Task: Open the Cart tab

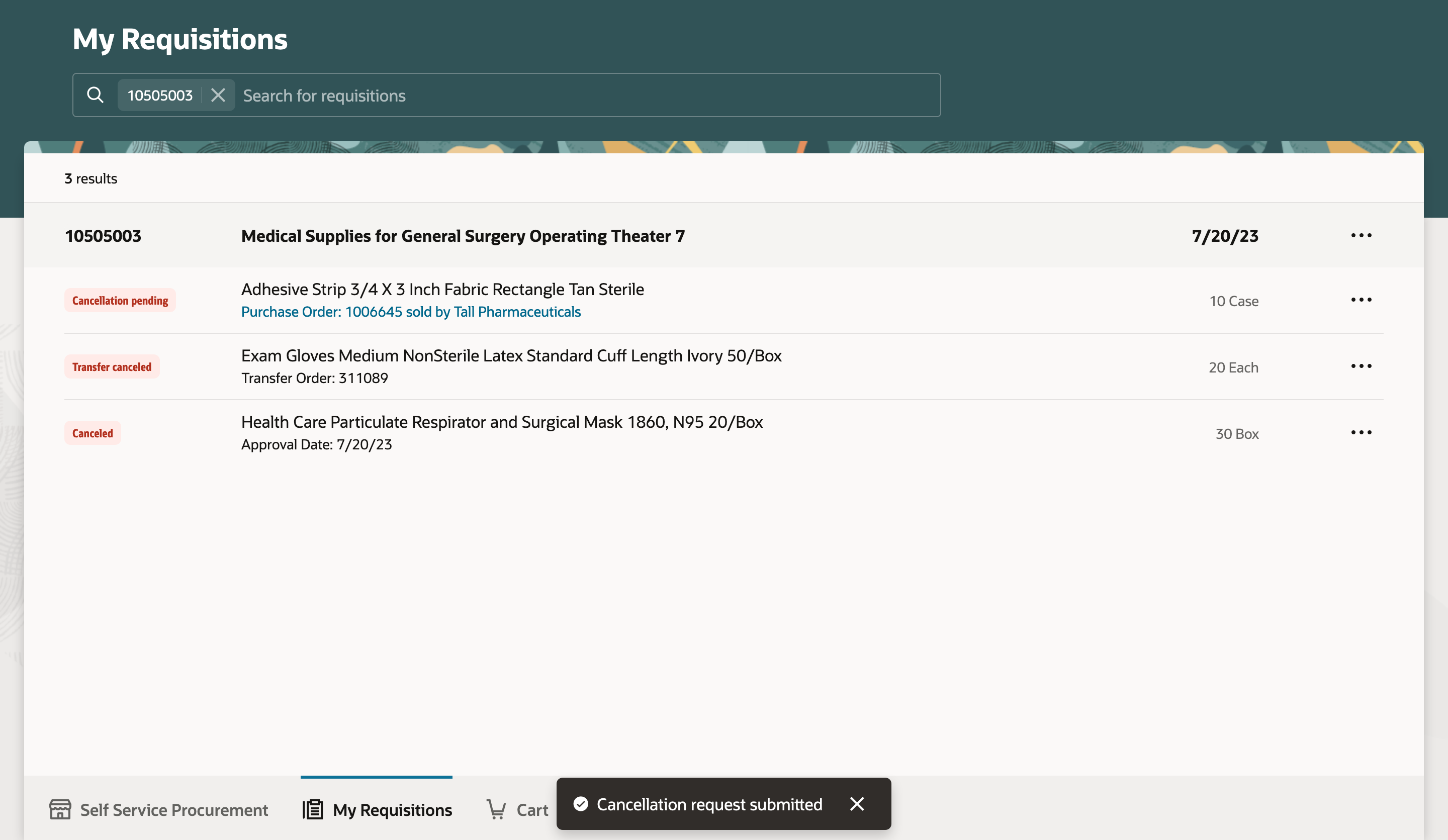Action: (531, 809)
